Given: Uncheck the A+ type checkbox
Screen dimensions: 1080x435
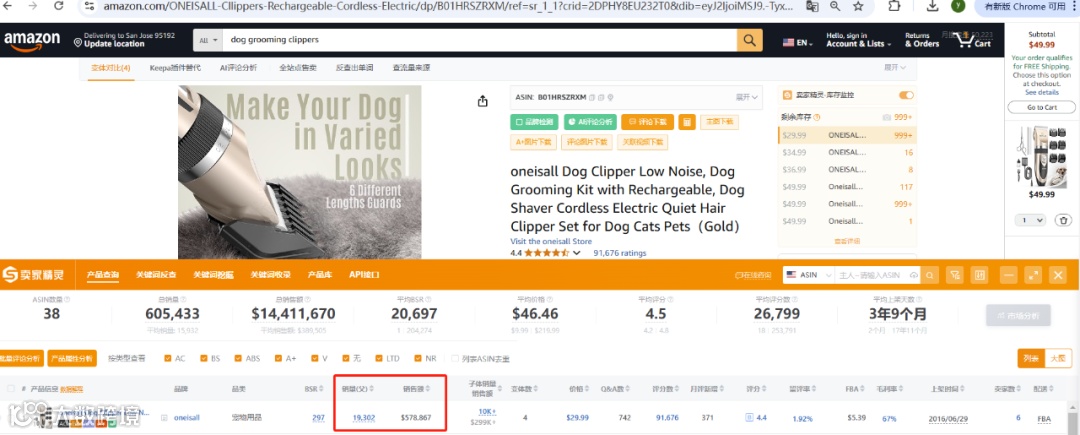Looking at the screenshot, I should [x=279, y=359].
